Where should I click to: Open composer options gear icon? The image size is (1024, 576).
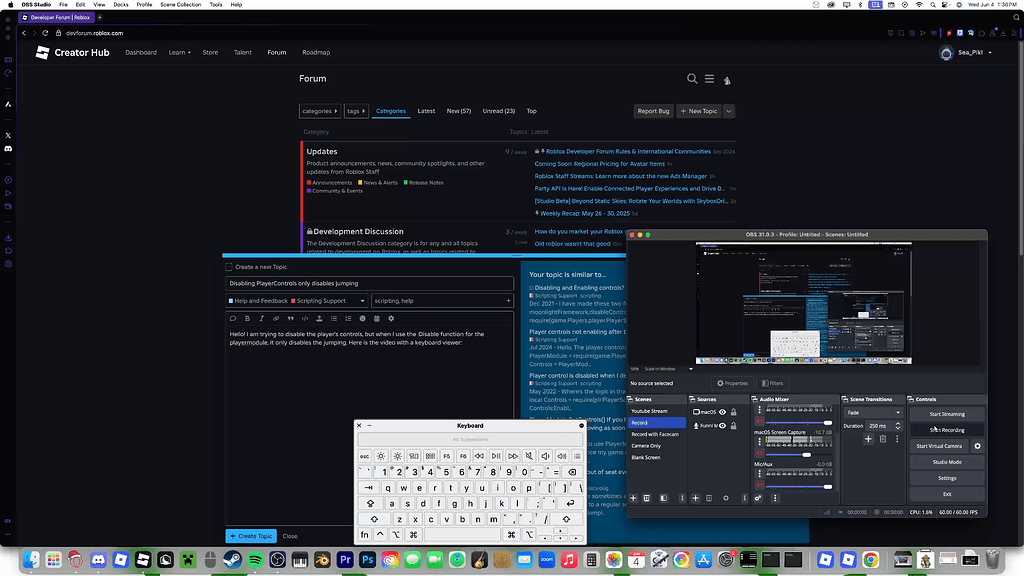click(x=391, y=319)
